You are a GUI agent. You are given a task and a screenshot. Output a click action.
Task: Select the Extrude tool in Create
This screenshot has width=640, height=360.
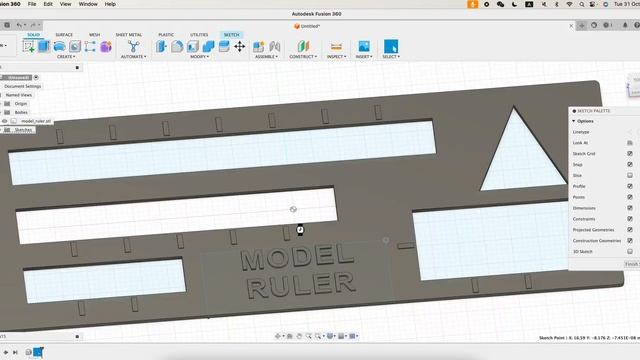(x=44, y=46)
